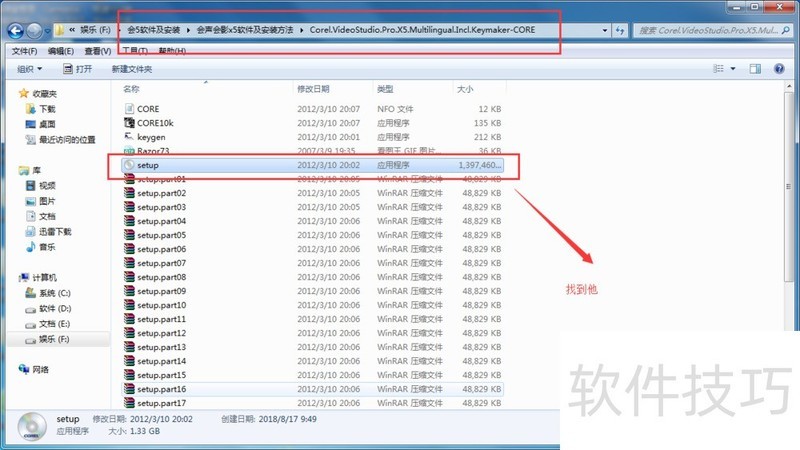
Task: Select setup.part13 archive icon
Action: (129, 347)
